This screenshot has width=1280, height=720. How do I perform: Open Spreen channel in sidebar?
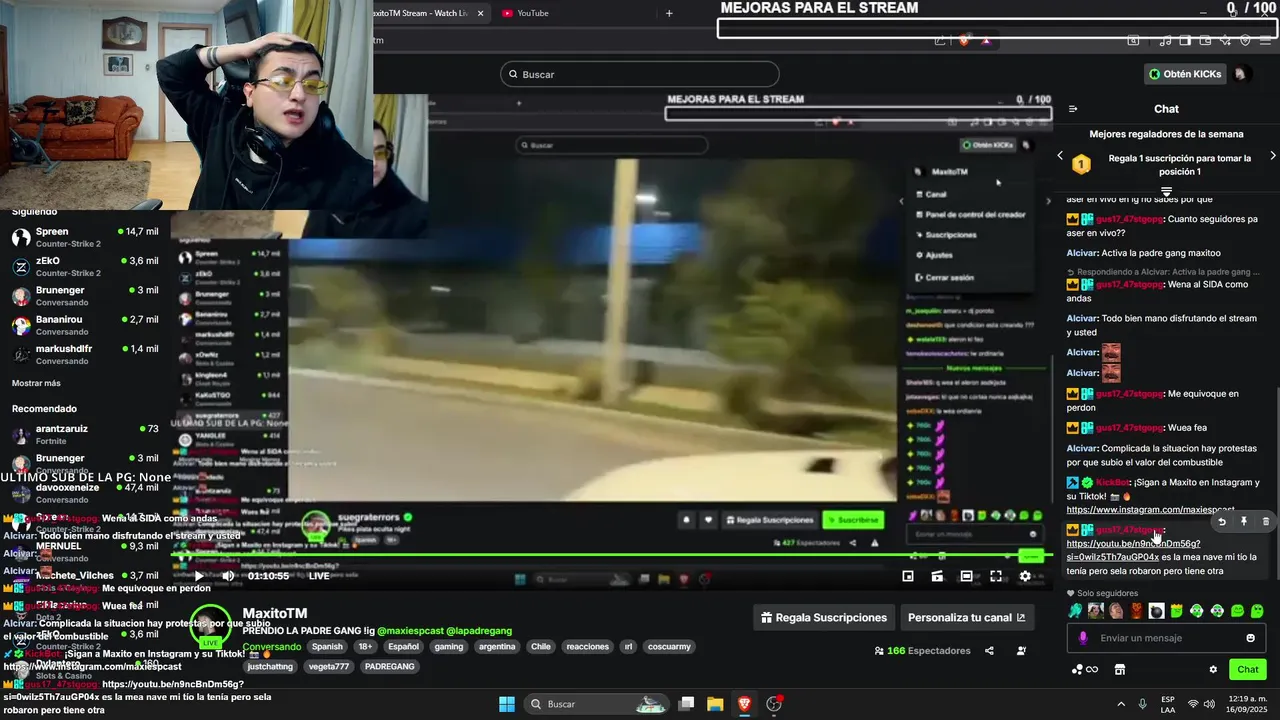(85, 237)
